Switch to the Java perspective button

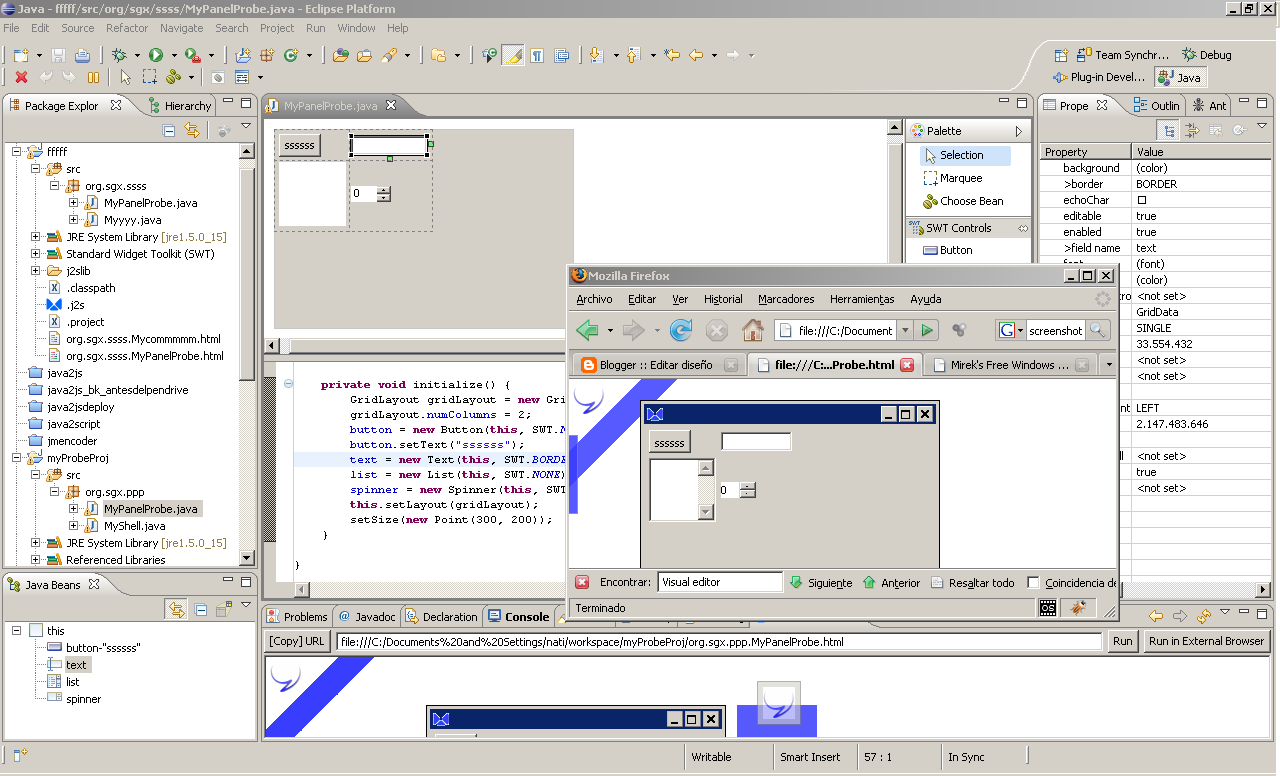1180,77
